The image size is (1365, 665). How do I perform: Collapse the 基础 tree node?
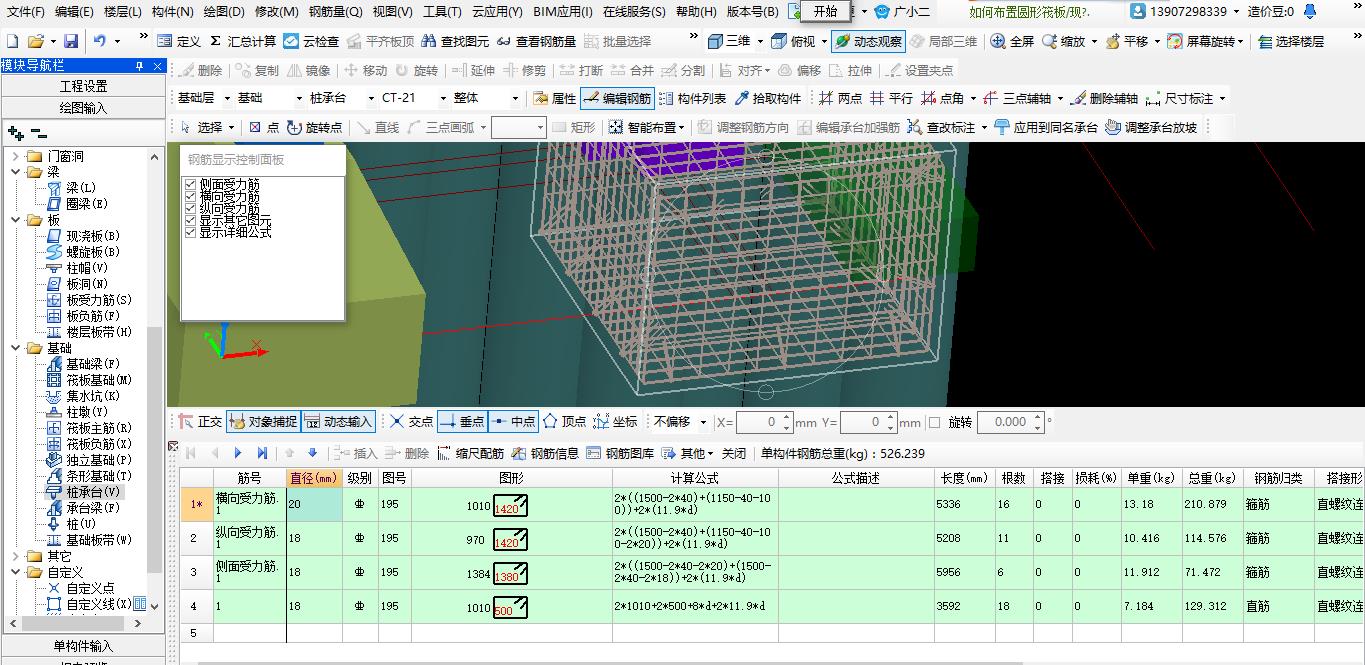pyautogui.click(x=16, y=348)
